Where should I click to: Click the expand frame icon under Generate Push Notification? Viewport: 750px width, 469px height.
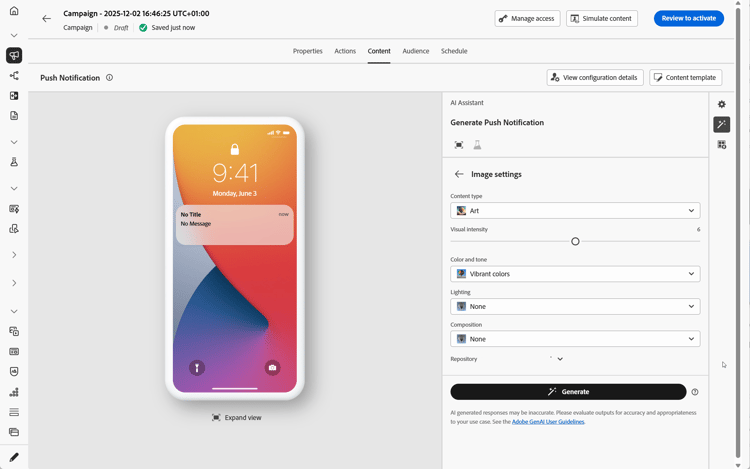click(459, 145)
